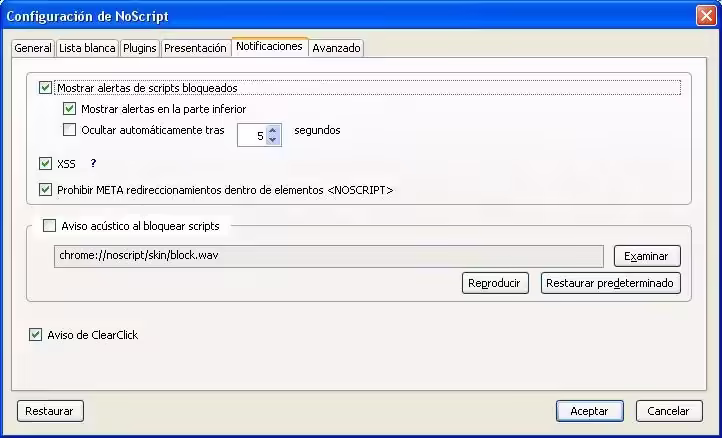Switch to the Lista blanca tab
Screen dimensions: 722x438
coord(87,48)
